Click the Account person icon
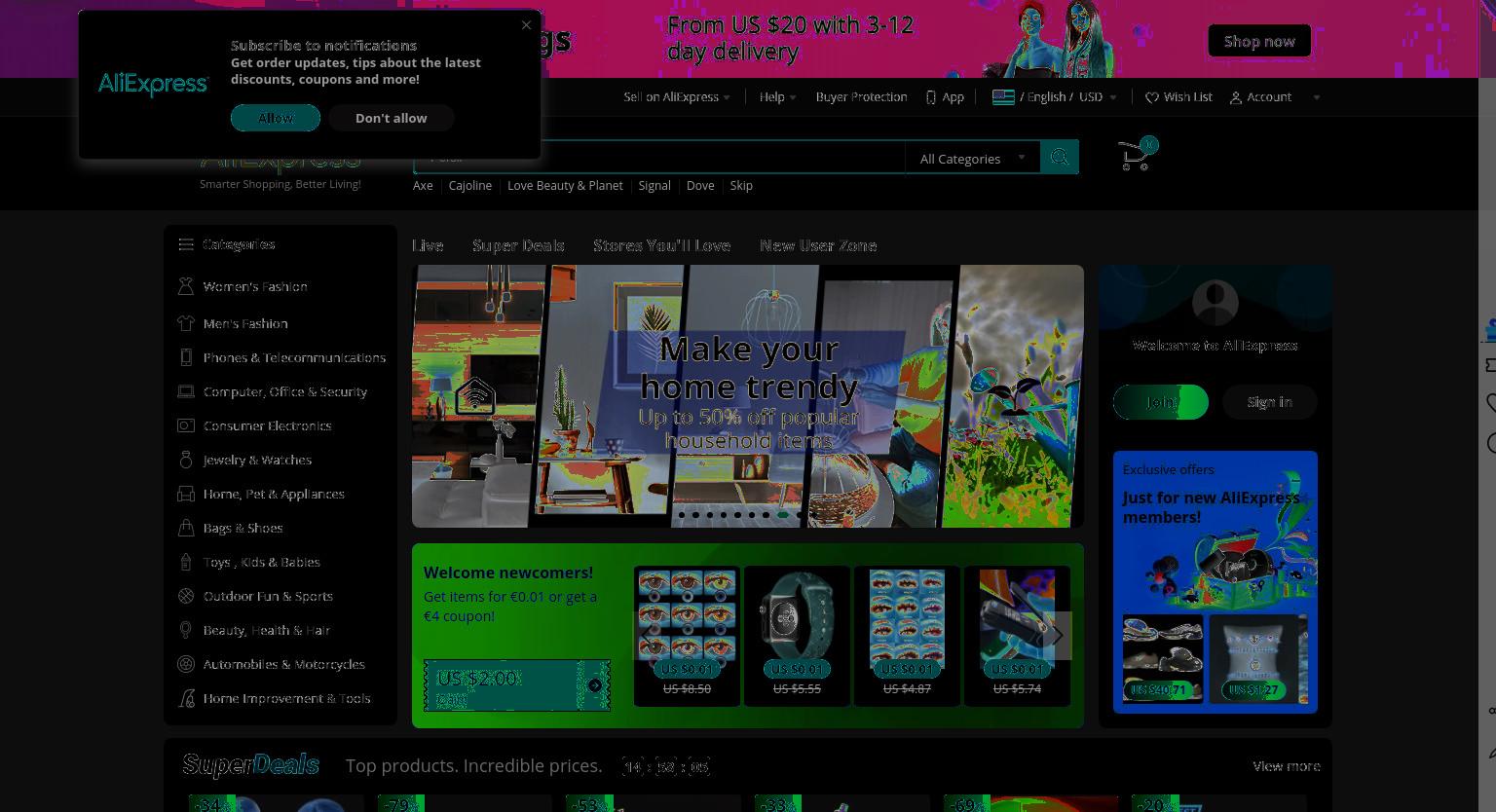1496x812 pixels. (x=1236, y=97)
